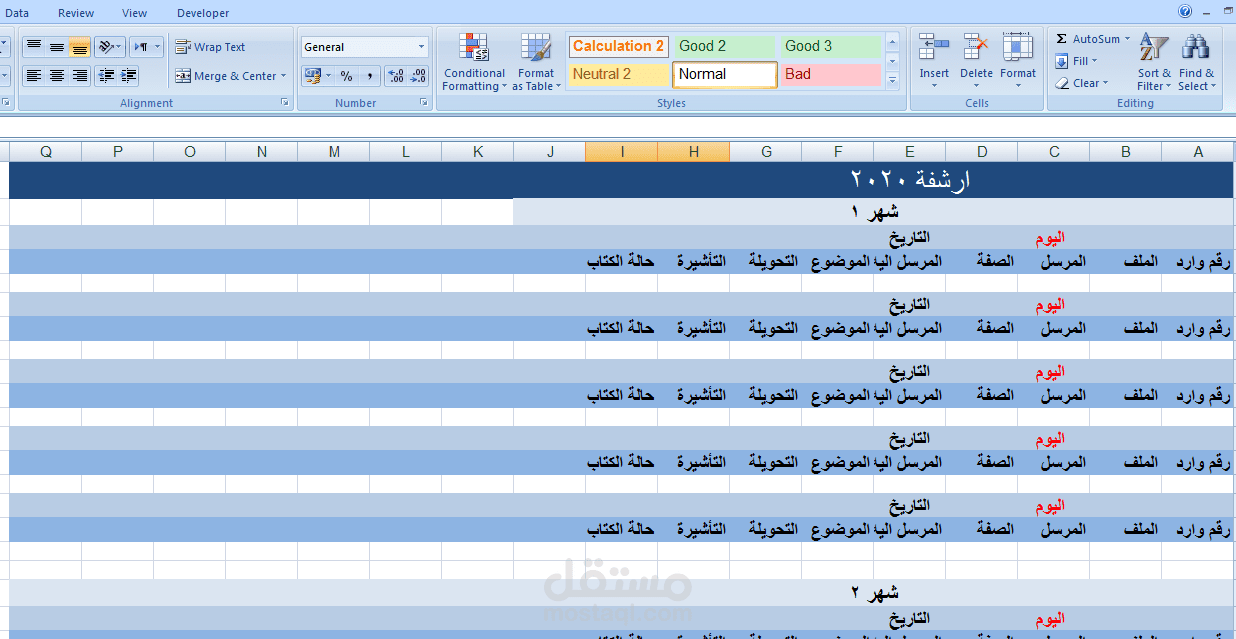The width and height of the screenshot is (1236, 639).
Task: Apply top vertical alignment
Action: coord(33,47)
